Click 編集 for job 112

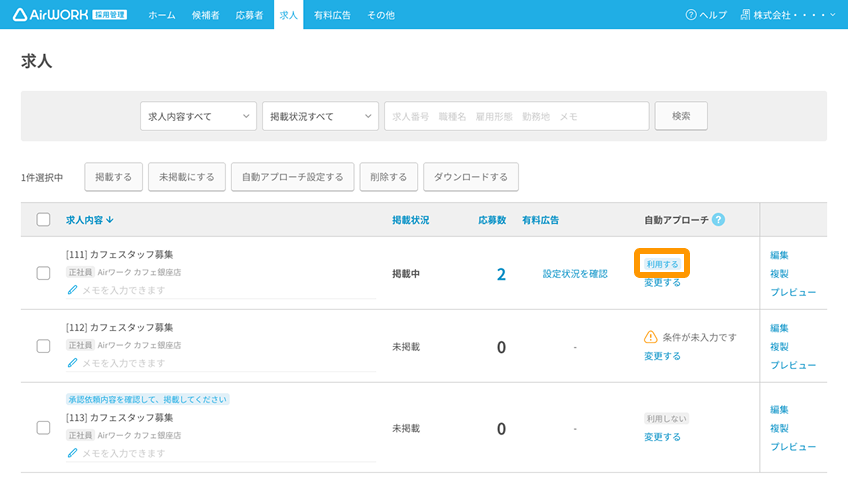779,328
